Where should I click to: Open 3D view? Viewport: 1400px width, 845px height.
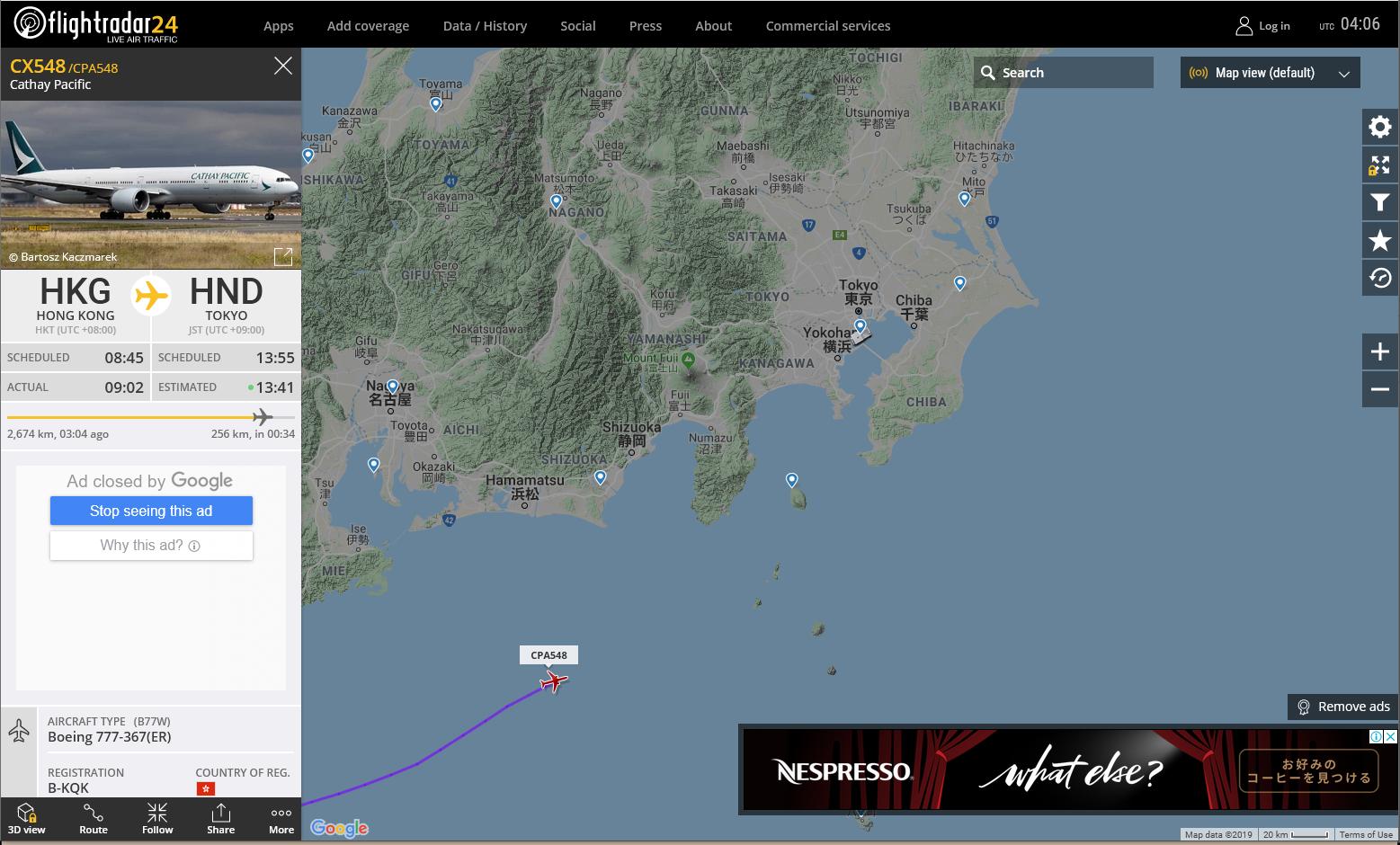(26, 819)
